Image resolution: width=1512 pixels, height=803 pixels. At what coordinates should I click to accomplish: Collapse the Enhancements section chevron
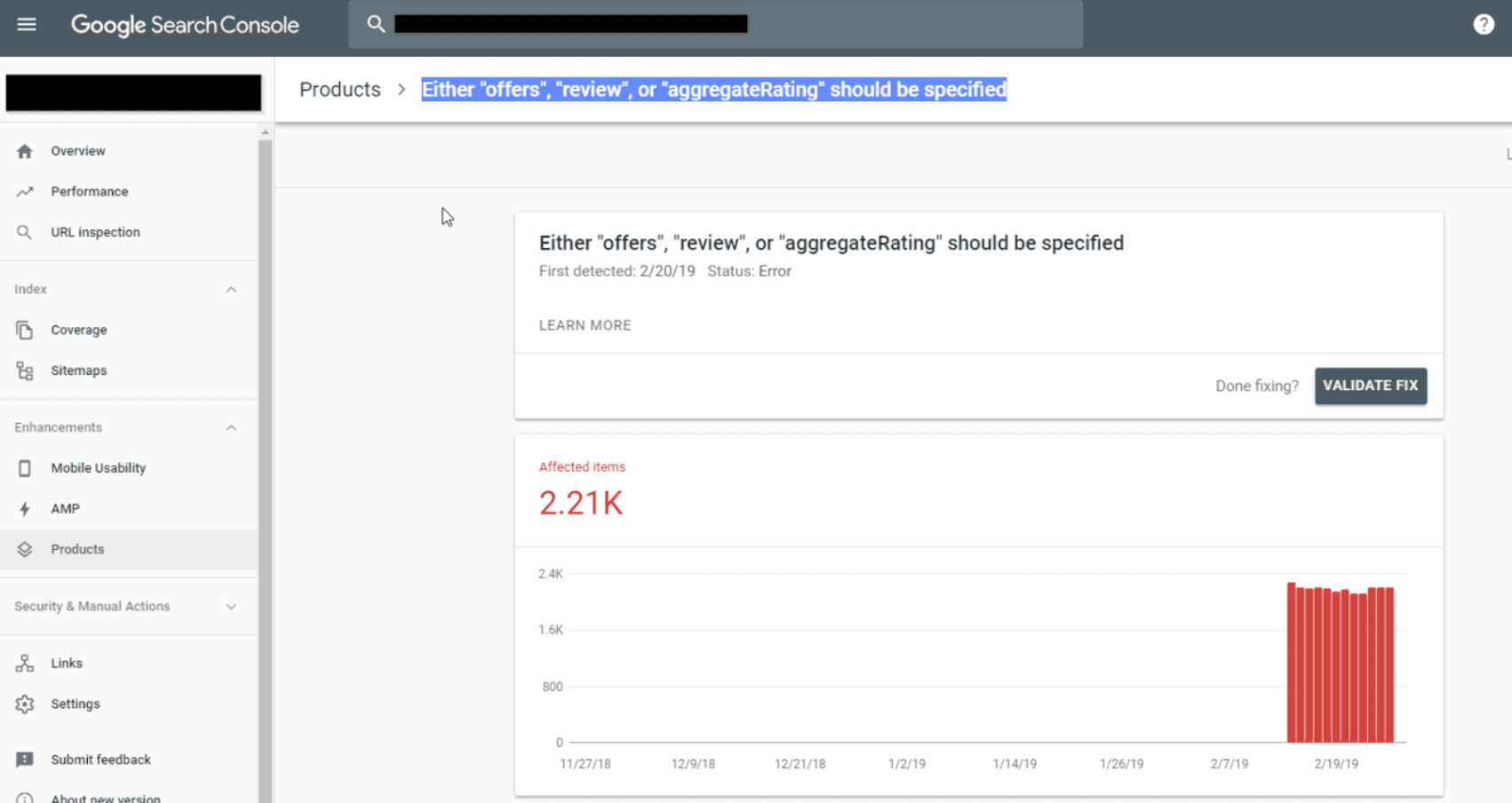point(231,428)
